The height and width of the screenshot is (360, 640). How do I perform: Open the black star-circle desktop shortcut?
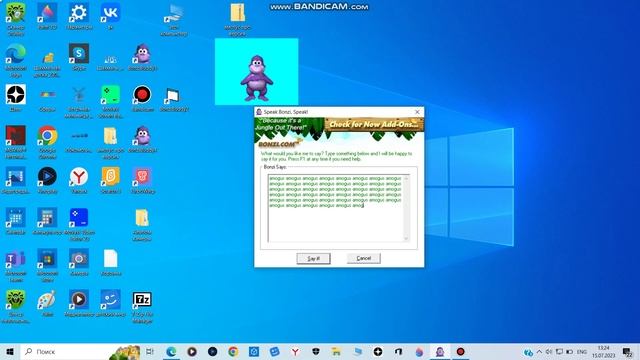click(x=16, y=98)
